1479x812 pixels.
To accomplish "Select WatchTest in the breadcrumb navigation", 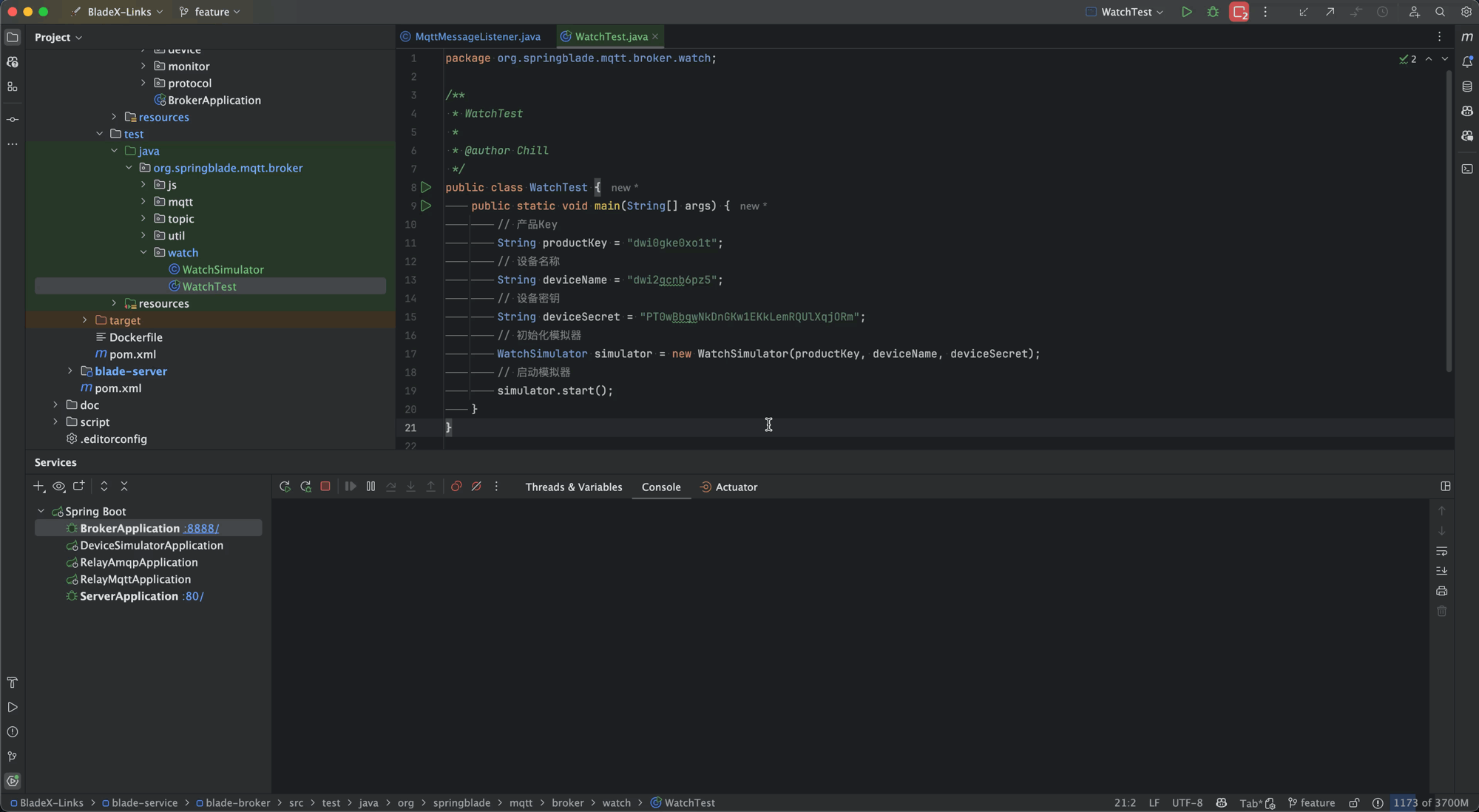I will click(x=689, y=802).
